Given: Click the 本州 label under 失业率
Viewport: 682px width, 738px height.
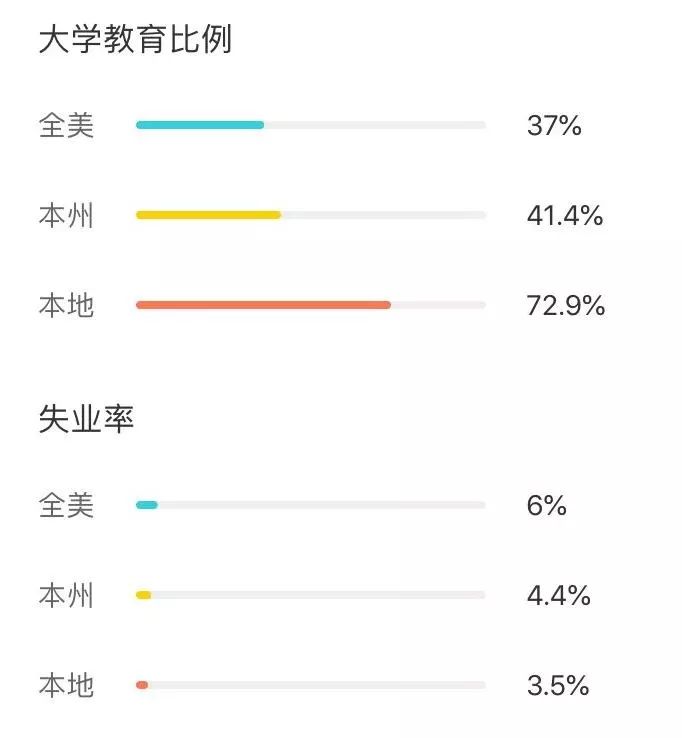Looking at the screenshot, I should 66,595.
